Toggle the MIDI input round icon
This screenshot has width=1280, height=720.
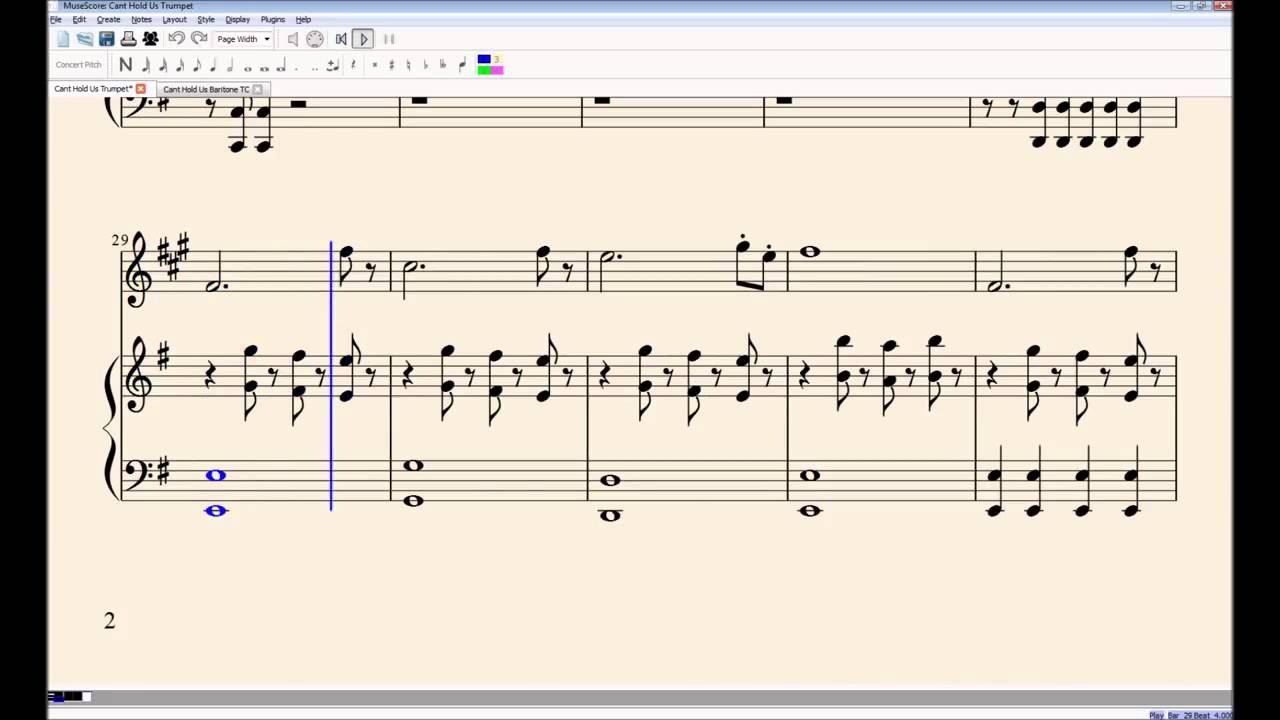click(315, 39)
